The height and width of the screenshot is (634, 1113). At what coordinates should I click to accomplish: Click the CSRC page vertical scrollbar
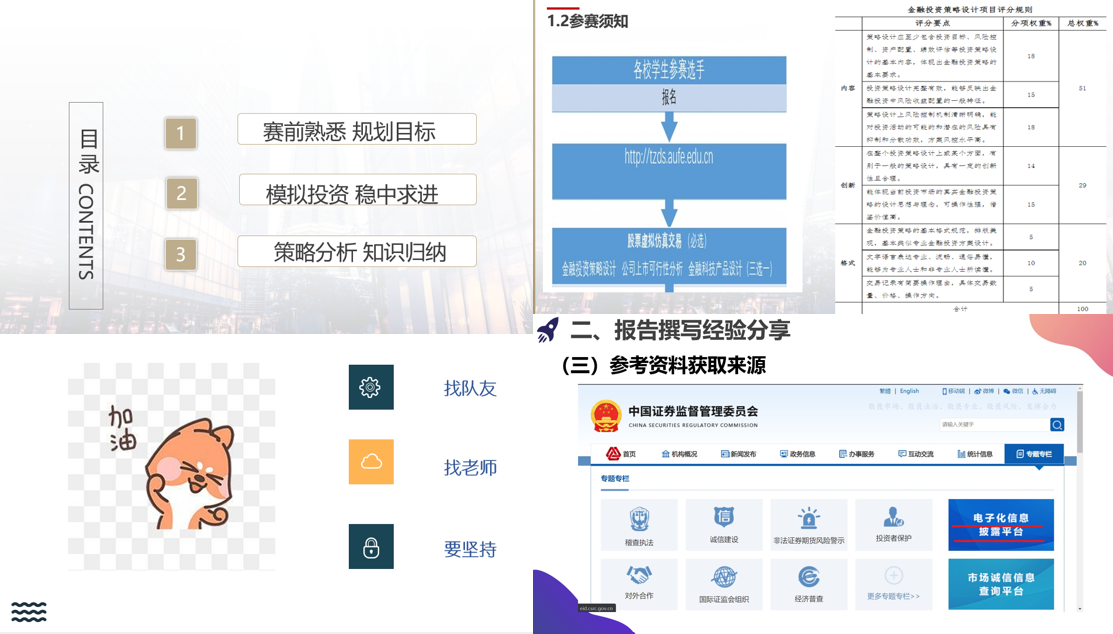tap(1079, 500)
